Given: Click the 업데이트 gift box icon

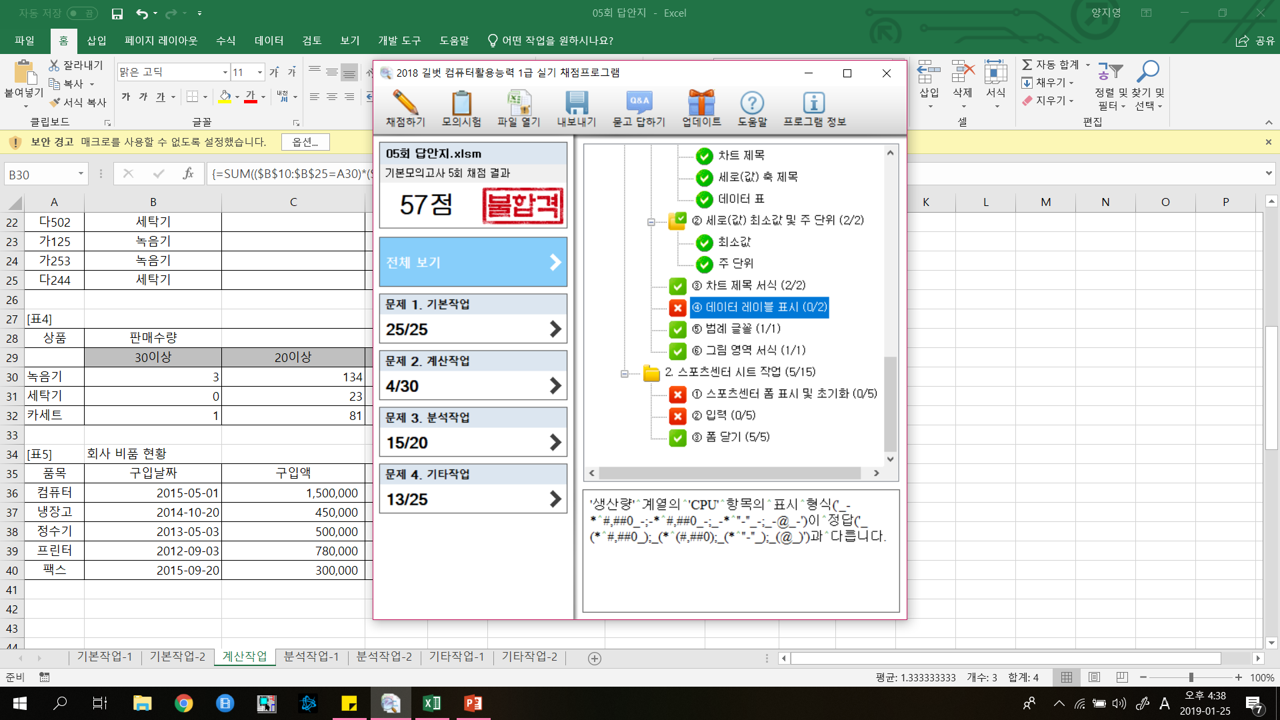Looking at the screenshot, I should [701, 107].
